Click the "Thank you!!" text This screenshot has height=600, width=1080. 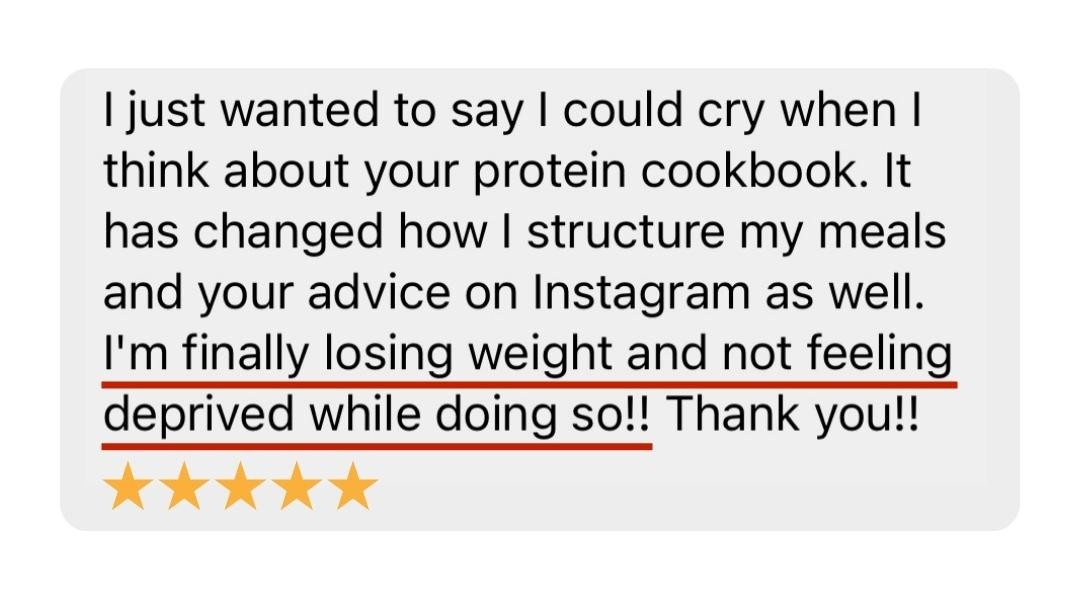click(x=792, y=415)
